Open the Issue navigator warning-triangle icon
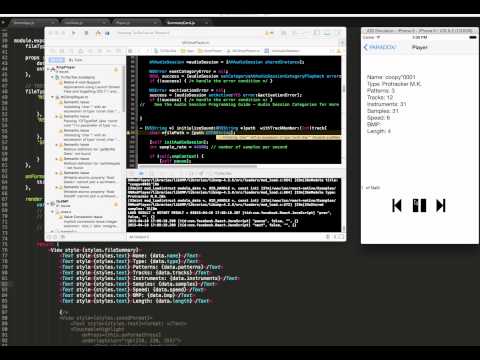This screenshot has width=480, height=360. (x=81, y=51)
